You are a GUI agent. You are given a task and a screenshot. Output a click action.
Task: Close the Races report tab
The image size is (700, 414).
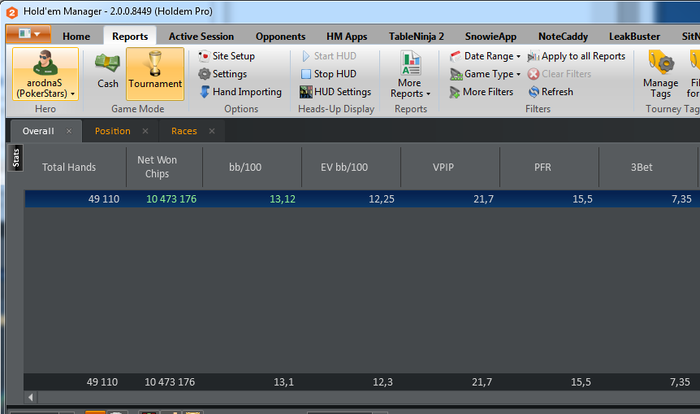click(x=212, y=131)
